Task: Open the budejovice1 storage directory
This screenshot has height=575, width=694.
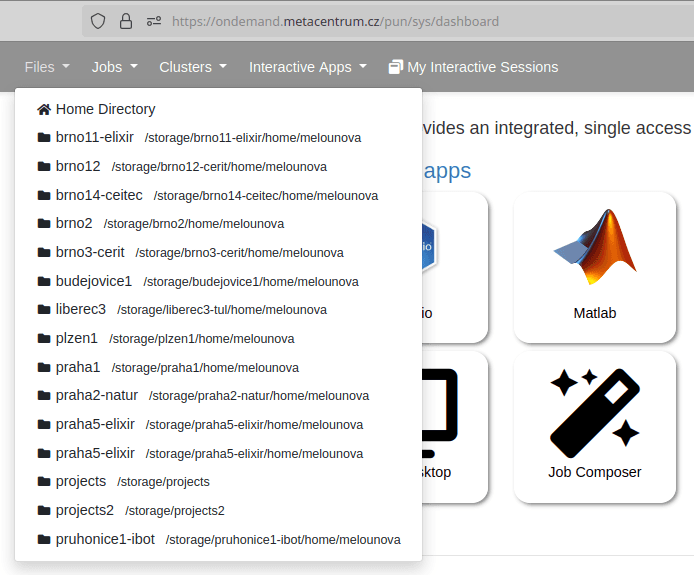Action: 93,281
